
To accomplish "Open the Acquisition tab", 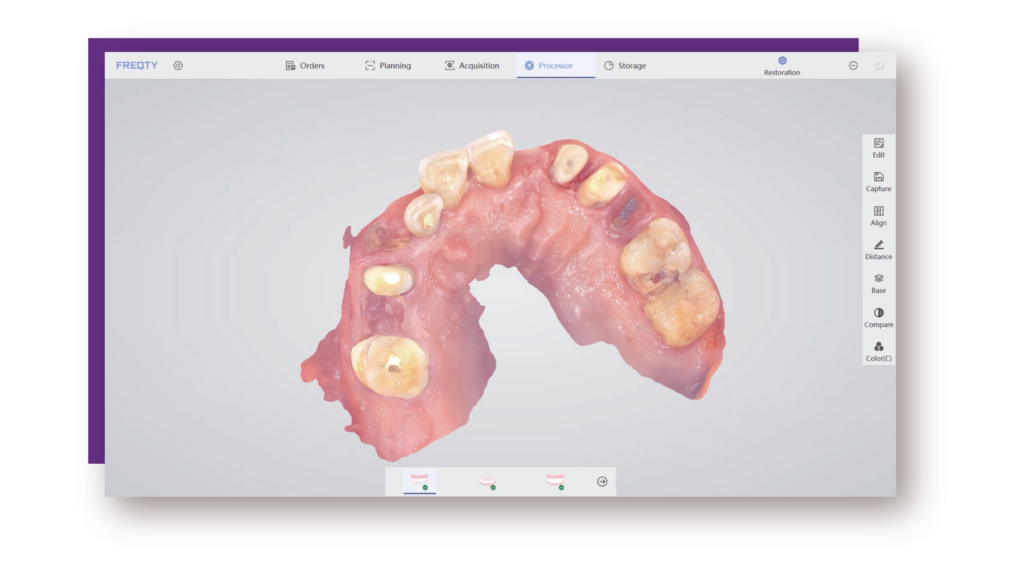I will pyautogui.click(x=472, y=65).
